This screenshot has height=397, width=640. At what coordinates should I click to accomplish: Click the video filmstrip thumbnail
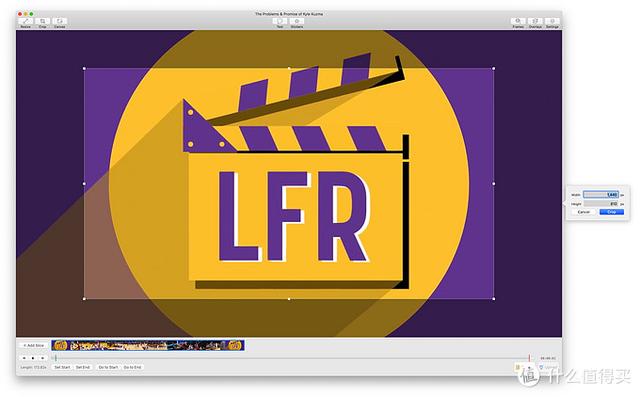click(x=148, y=345)
